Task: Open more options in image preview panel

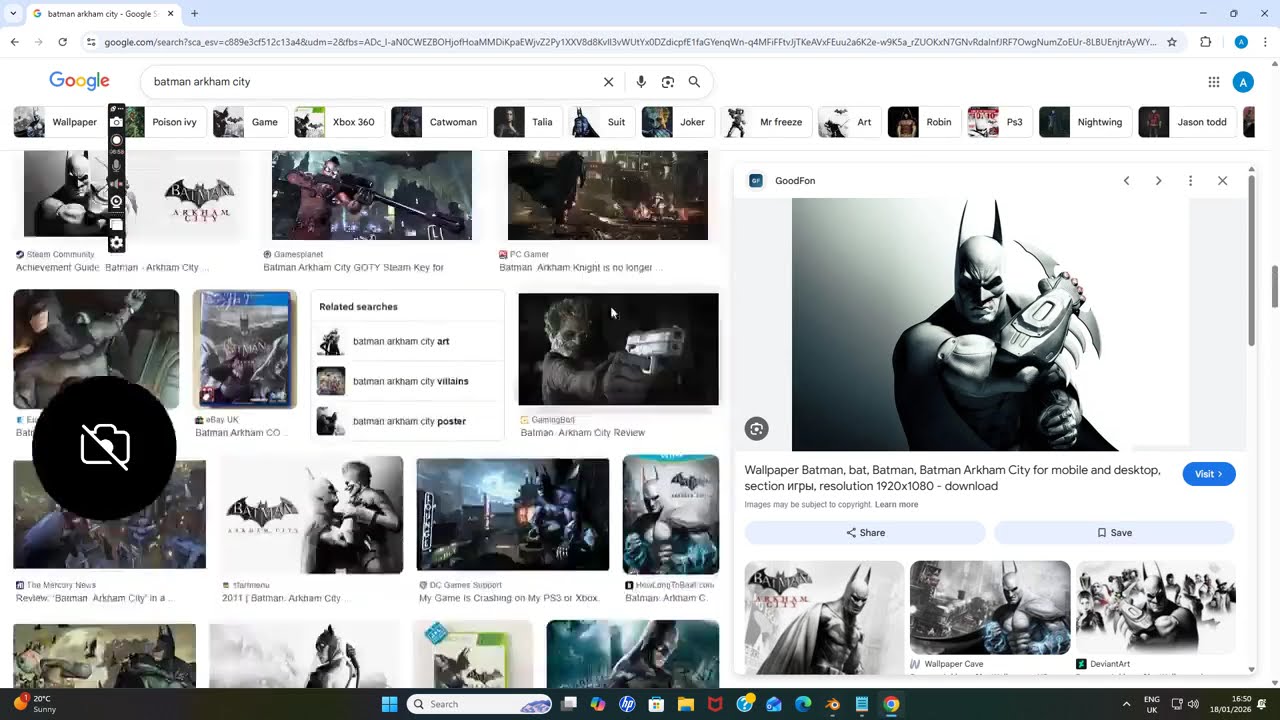Action: tap(1190, 181)
